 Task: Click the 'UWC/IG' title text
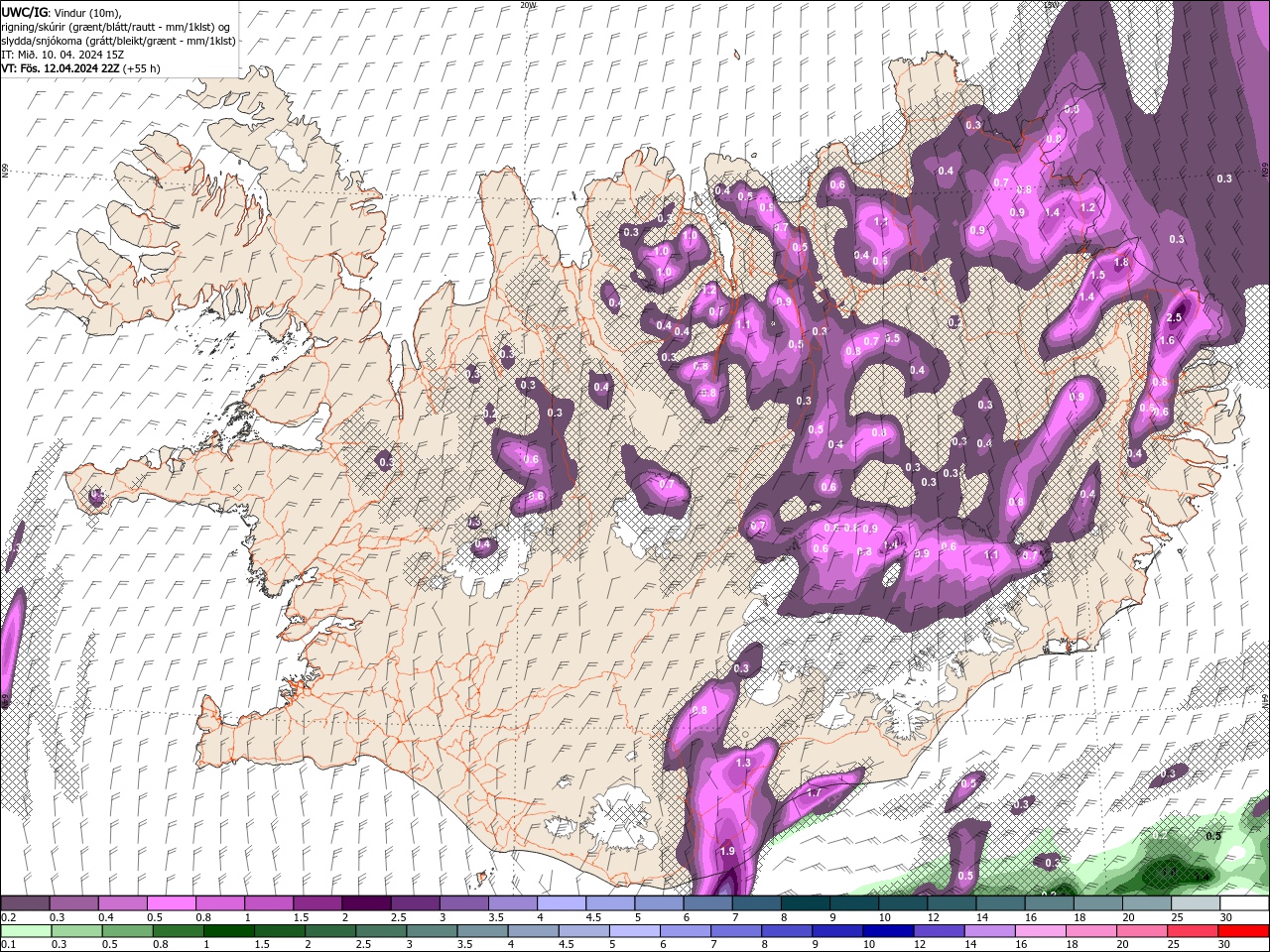coord(25,11)
